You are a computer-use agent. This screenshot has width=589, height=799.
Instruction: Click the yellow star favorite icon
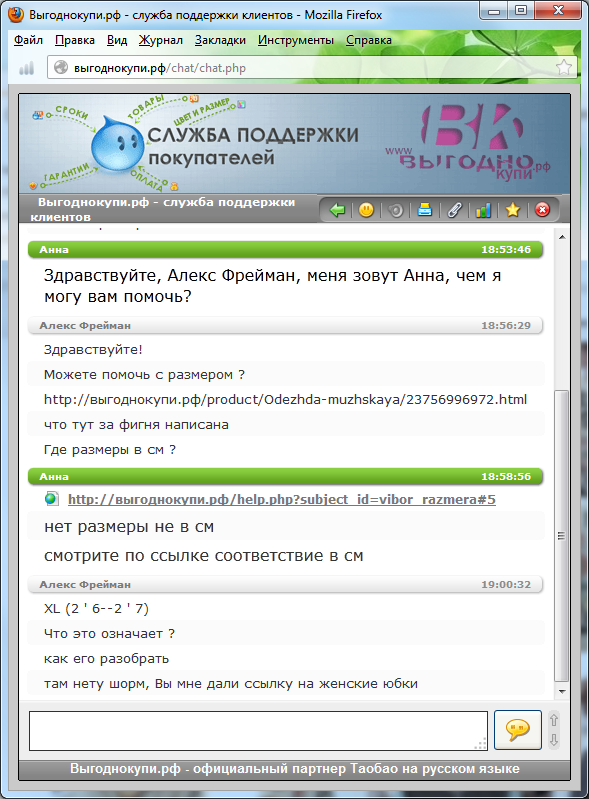coord(513,210)
